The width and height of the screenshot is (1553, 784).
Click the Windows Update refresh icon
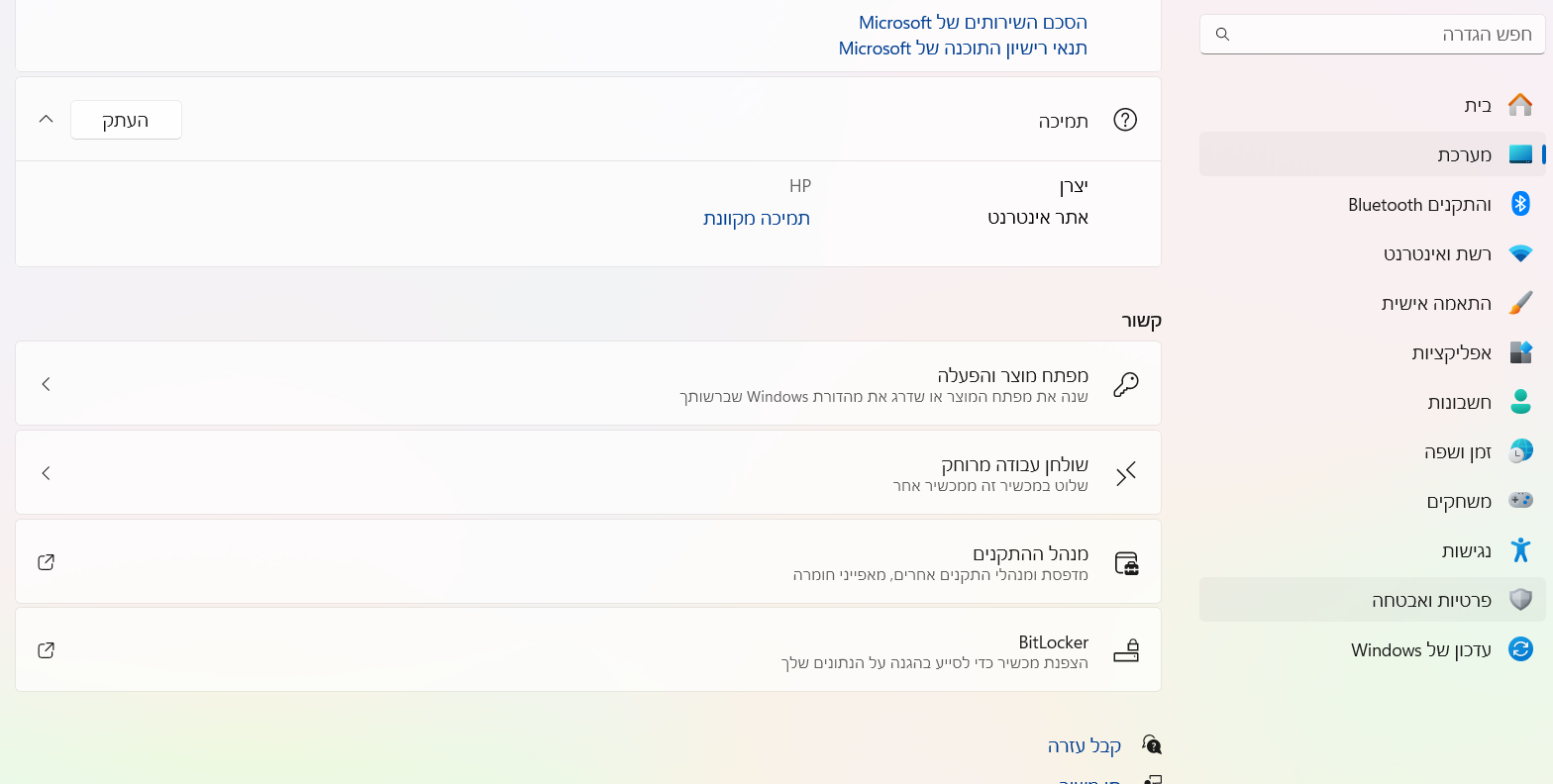point(1520,649)
